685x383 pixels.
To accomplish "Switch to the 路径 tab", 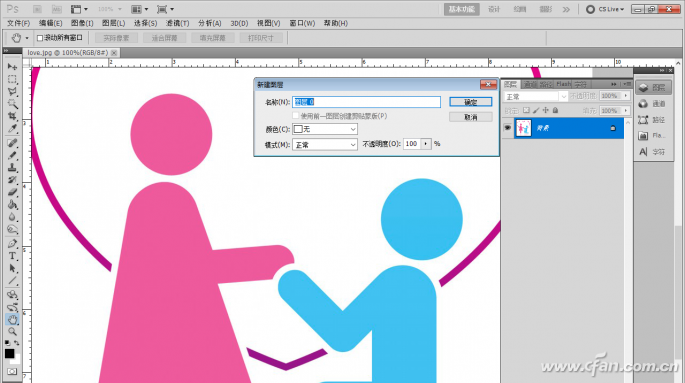I will [546, 84].
